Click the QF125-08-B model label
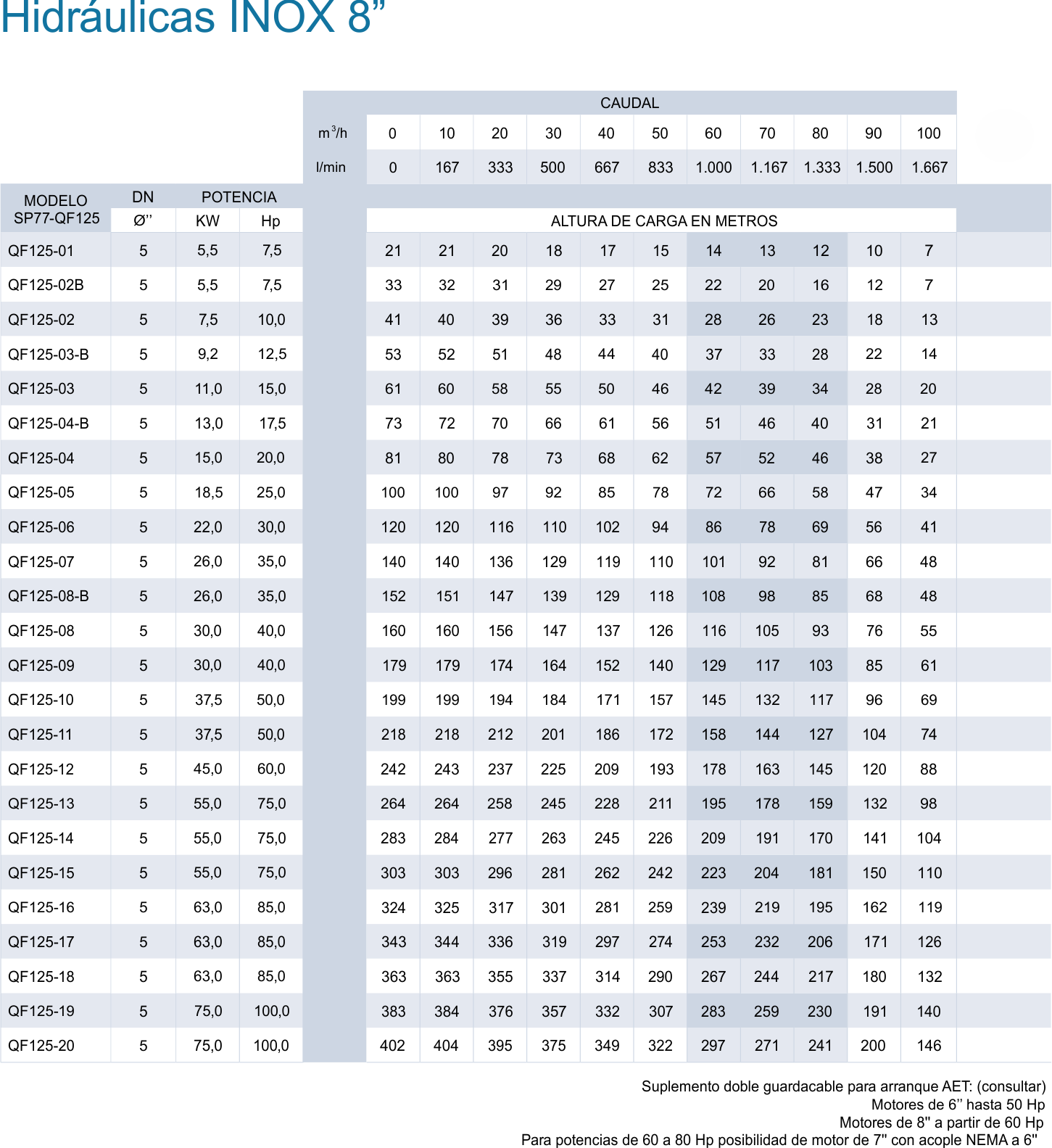1052x1148 pixels. point(49,596)
